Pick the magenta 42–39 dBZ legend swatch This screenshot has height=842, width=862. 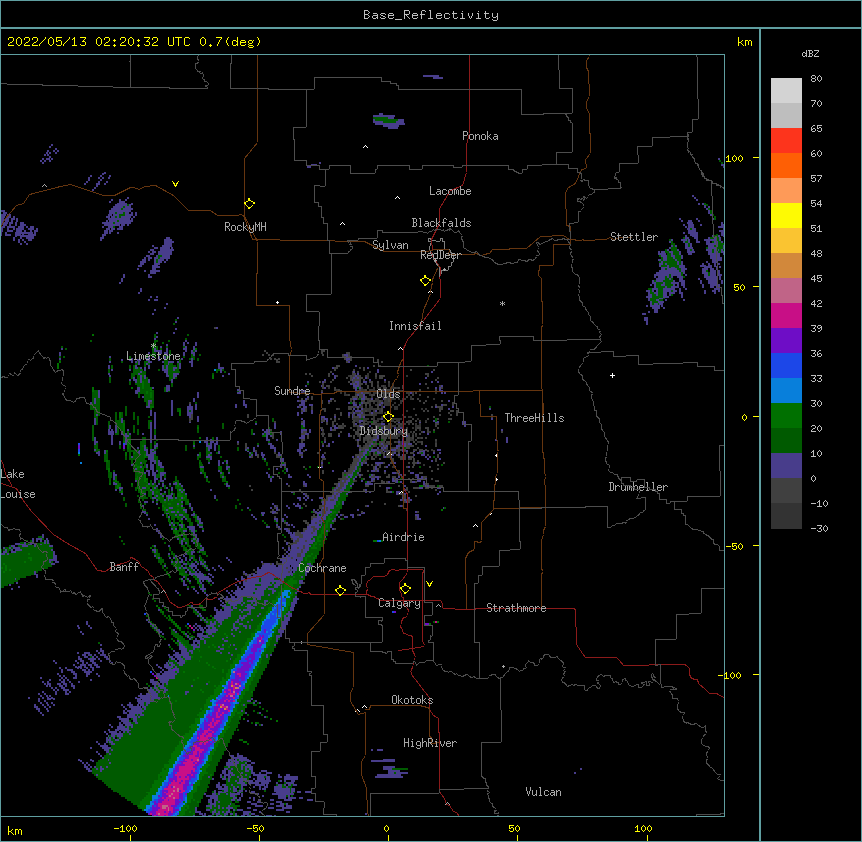(786, 315)
